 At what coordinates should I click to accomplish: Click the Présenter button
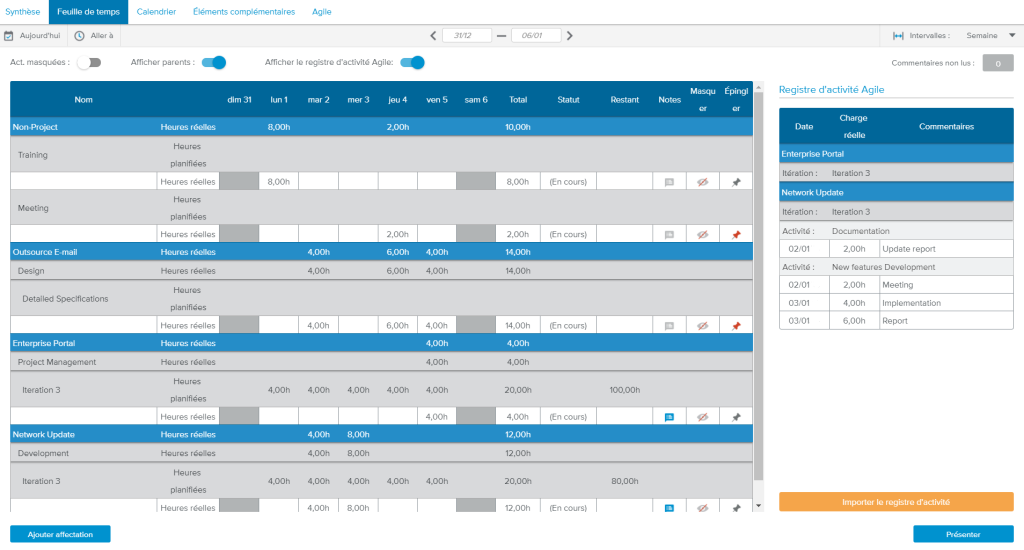point(963,534)
